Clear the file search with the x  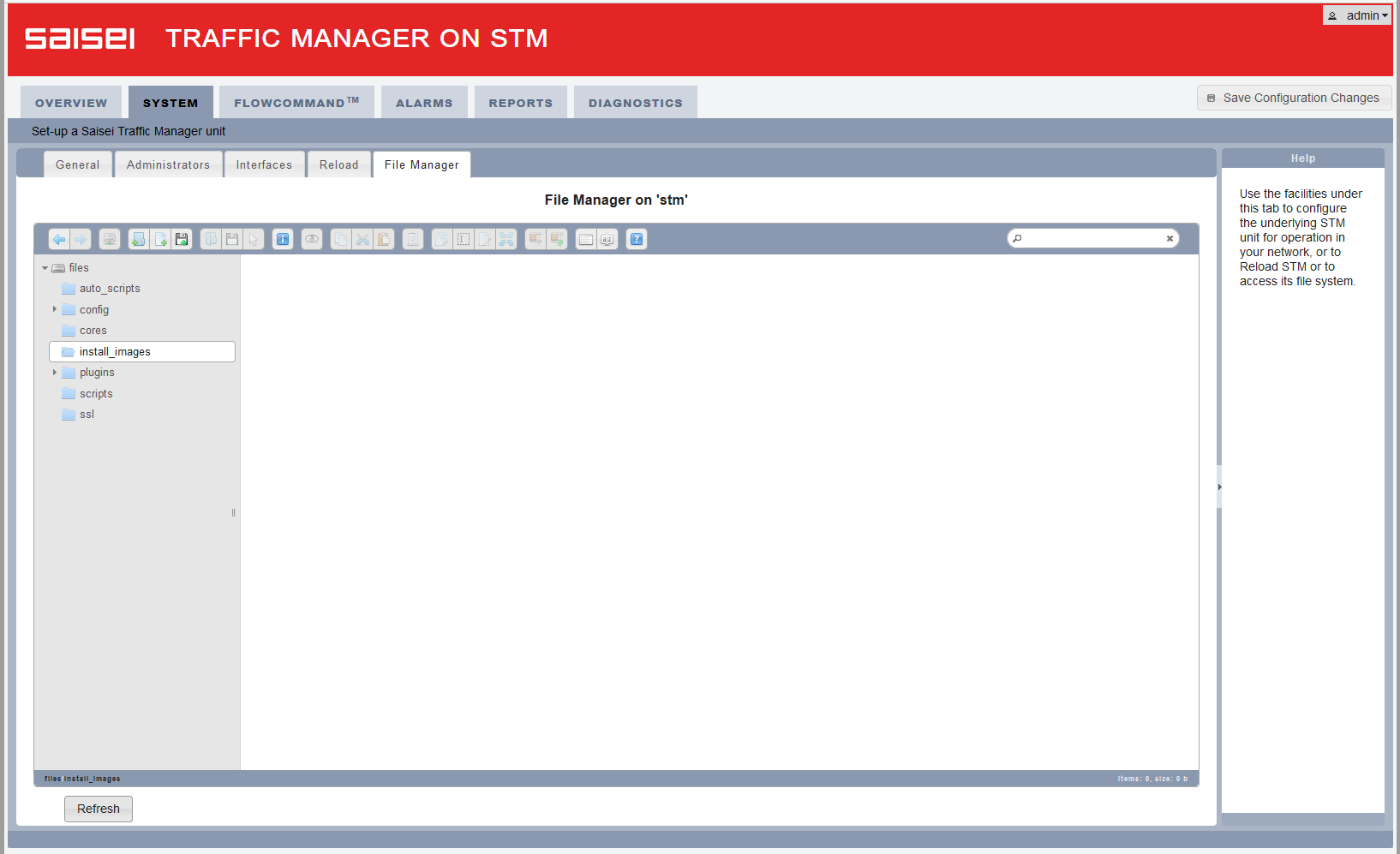1170,239
